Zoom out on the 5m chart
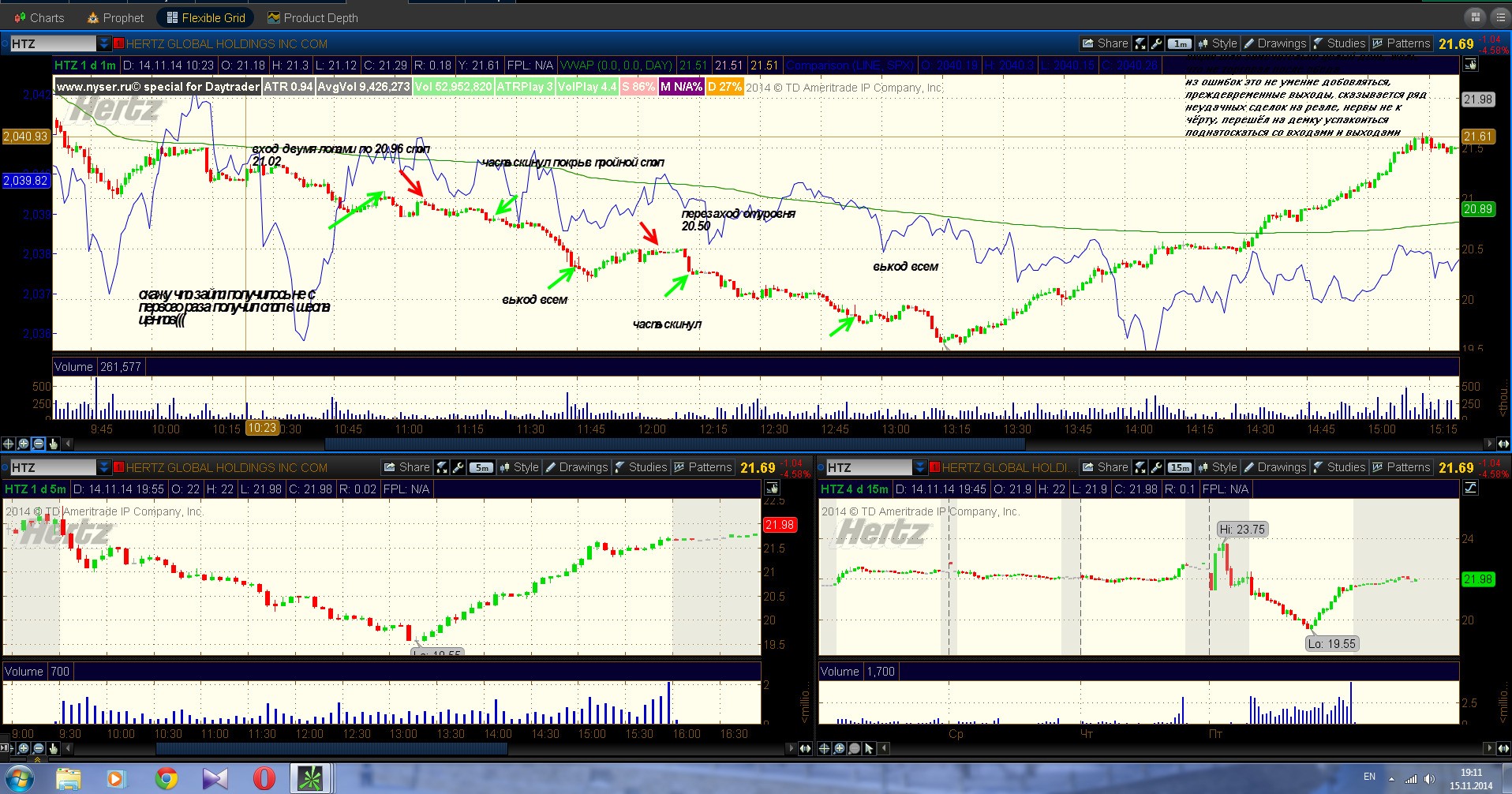The image size is (1512, 794). tap(38, 748)
